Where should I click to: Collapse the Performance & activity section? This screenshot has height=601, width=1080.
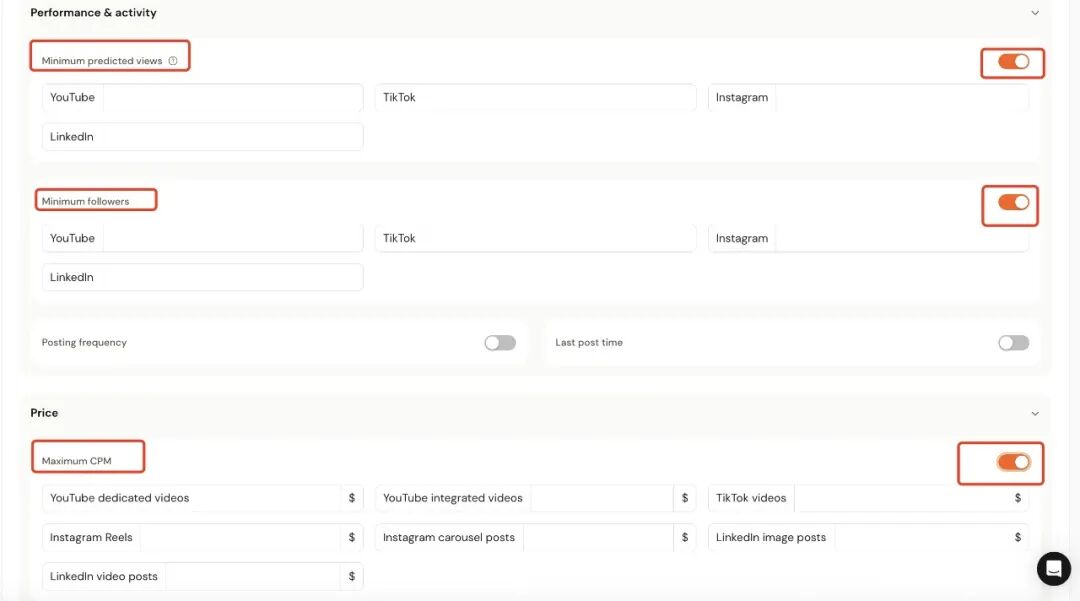point(1035,13)
